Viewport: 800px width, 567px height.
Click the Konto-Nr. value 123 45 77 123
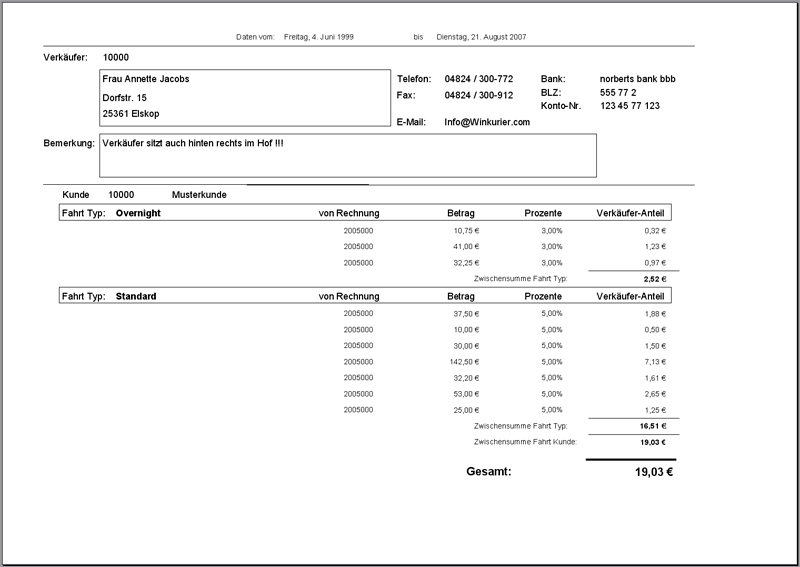[630, 105]
